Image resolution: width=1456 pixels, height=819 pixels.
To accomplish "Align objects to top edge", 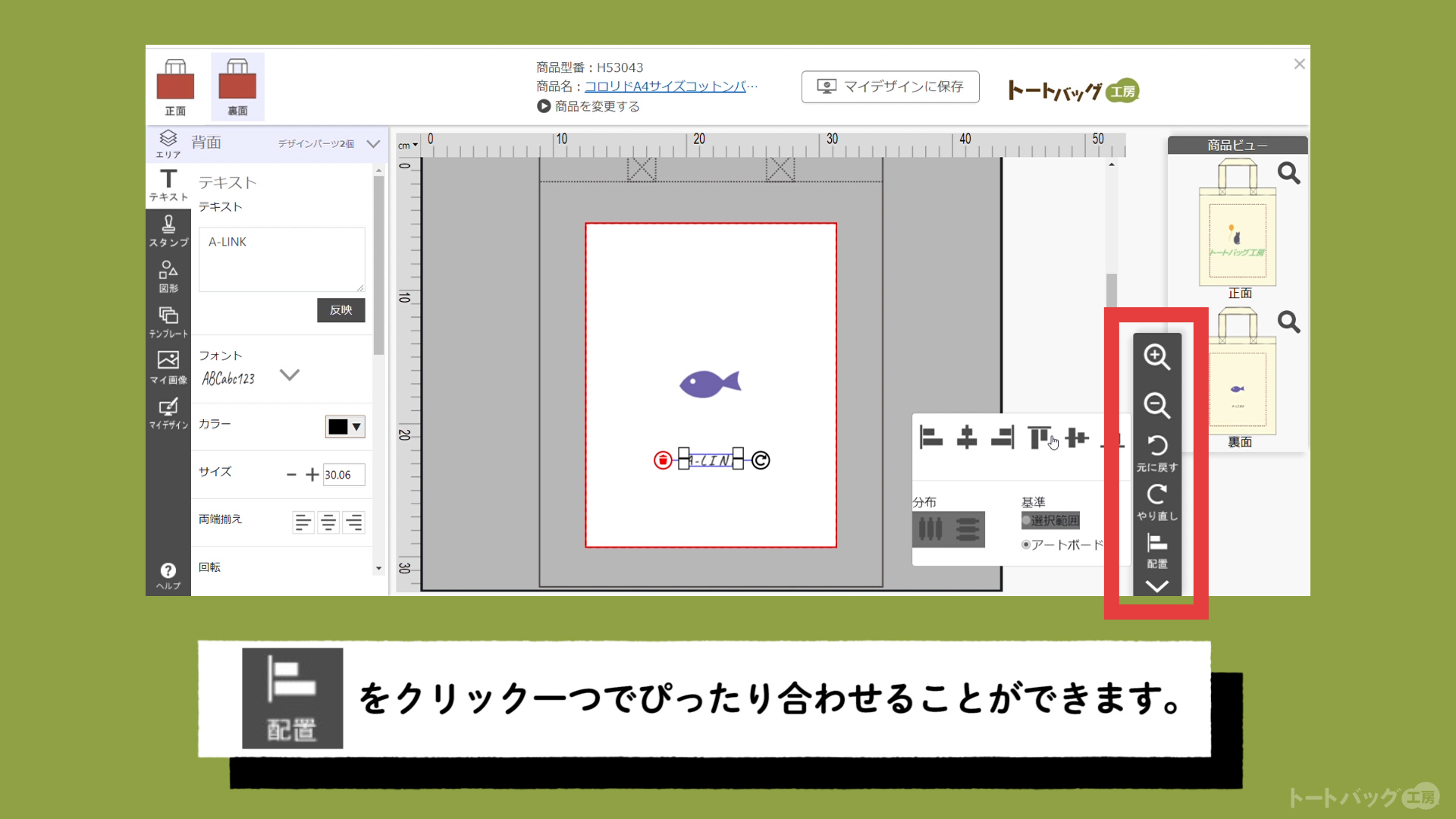I will click(x=1039, y=438).
